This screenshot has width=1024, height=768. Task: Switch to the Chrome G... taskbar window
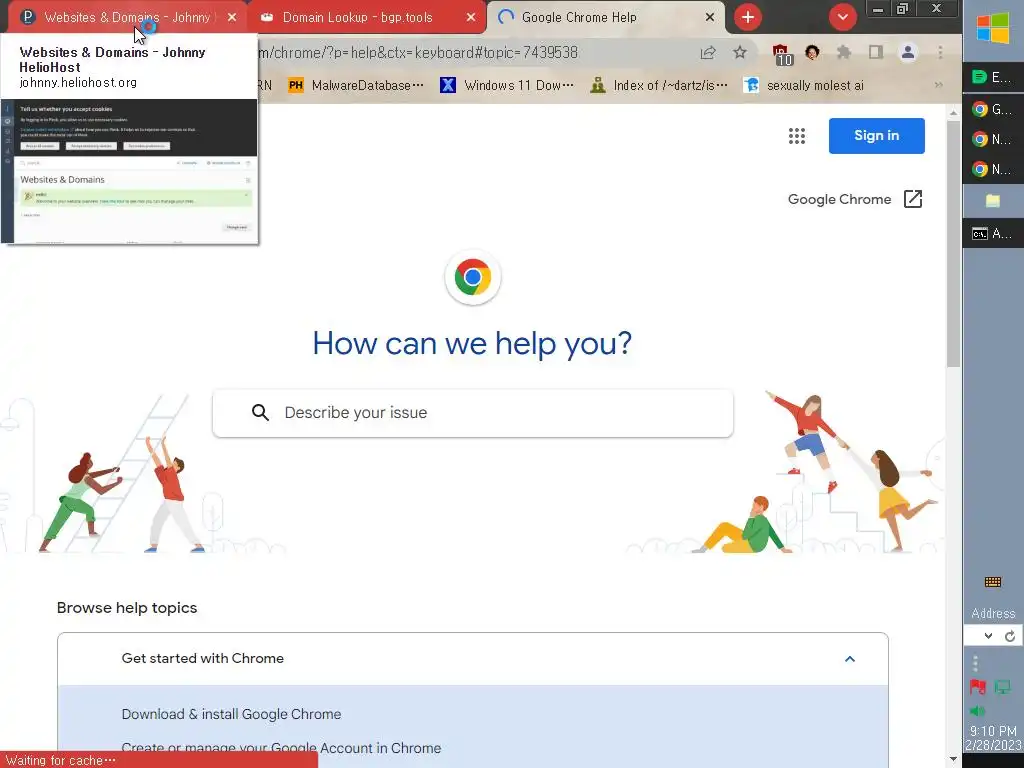pos(993,109)
